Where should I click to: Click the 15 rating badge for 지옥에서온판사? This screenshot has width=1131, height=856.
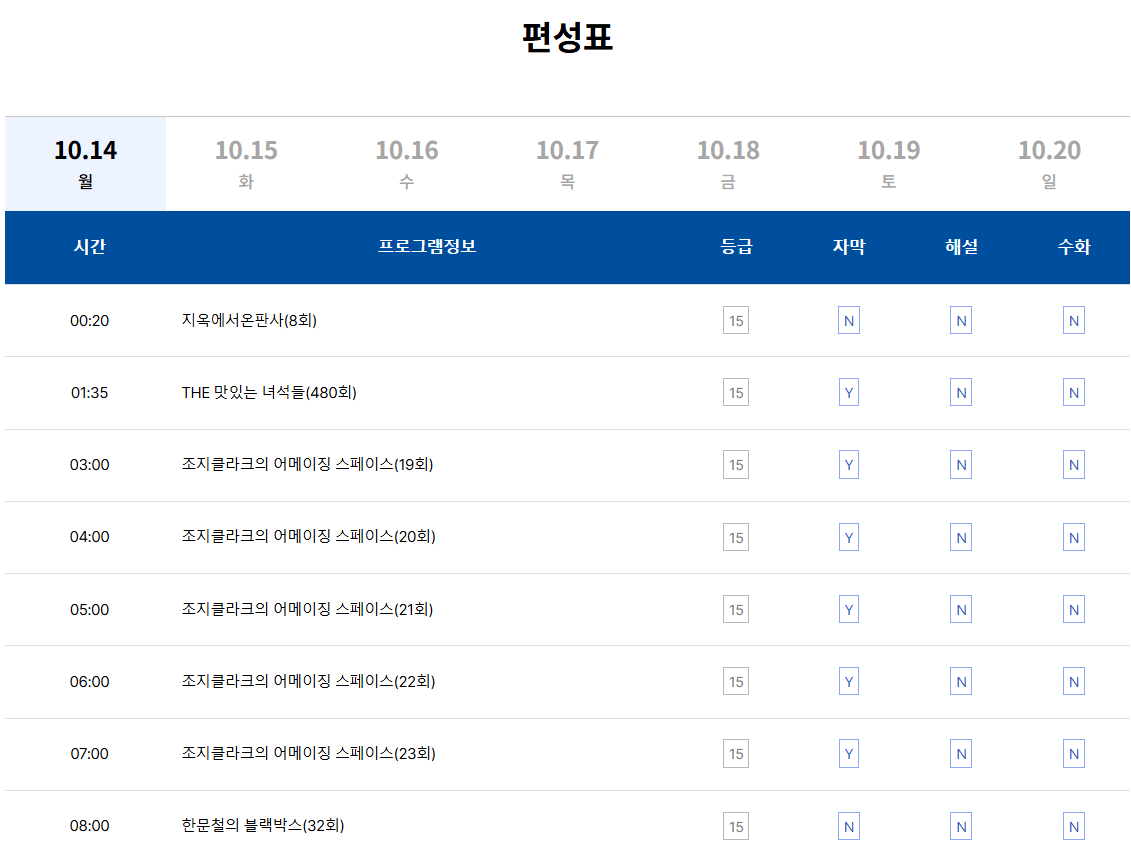pos(735,320)
